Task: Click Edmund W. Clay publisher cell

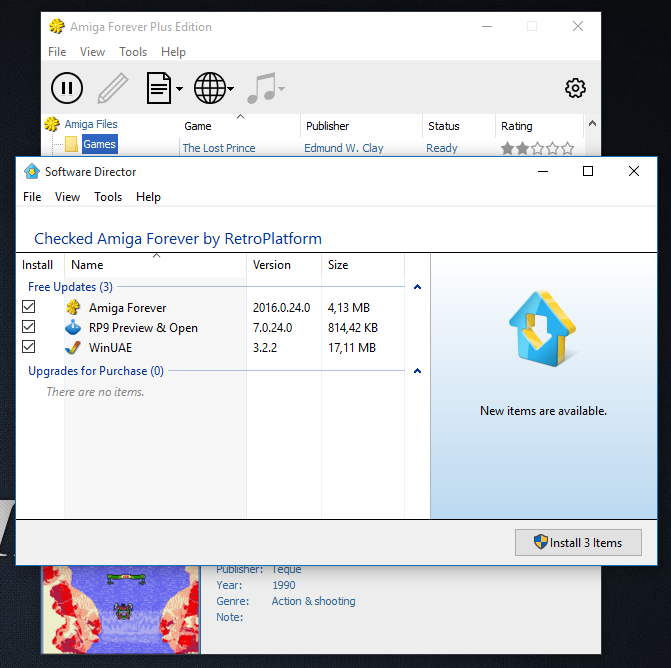Action: (x=344, y=148)
